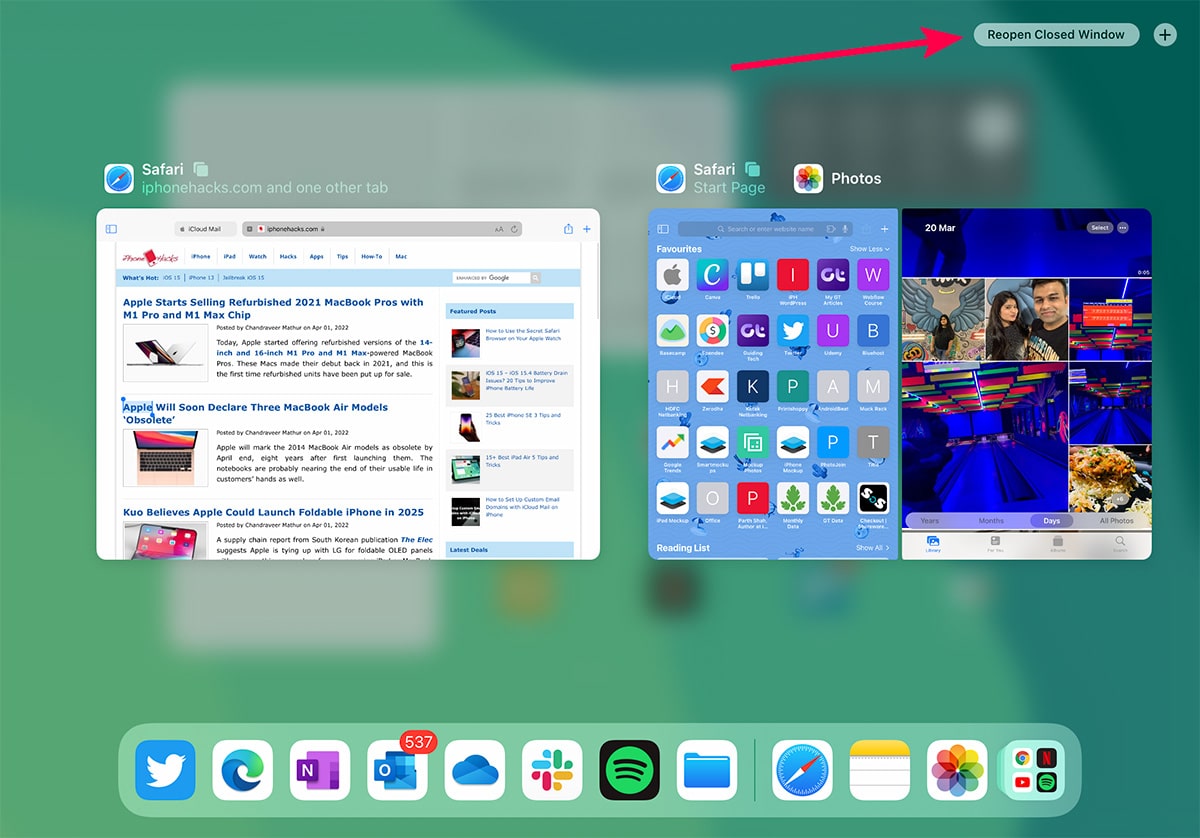This screenshot has height=838, width=1200.
Task: Select the iphonehacks Safari window thumbnail
Action: [x=348, y=384]
